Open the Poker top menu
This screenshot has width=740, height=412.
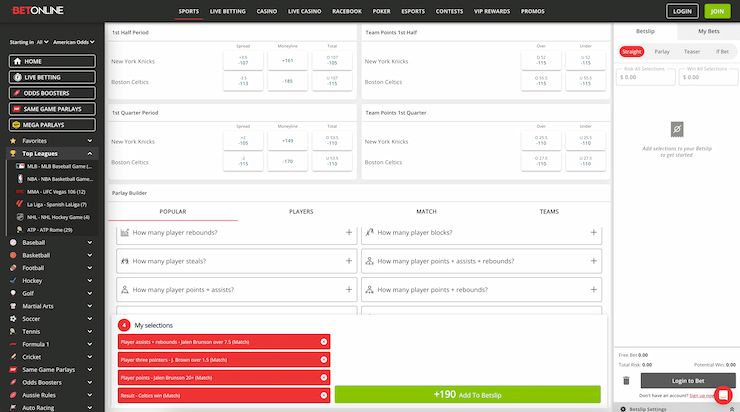381,11
